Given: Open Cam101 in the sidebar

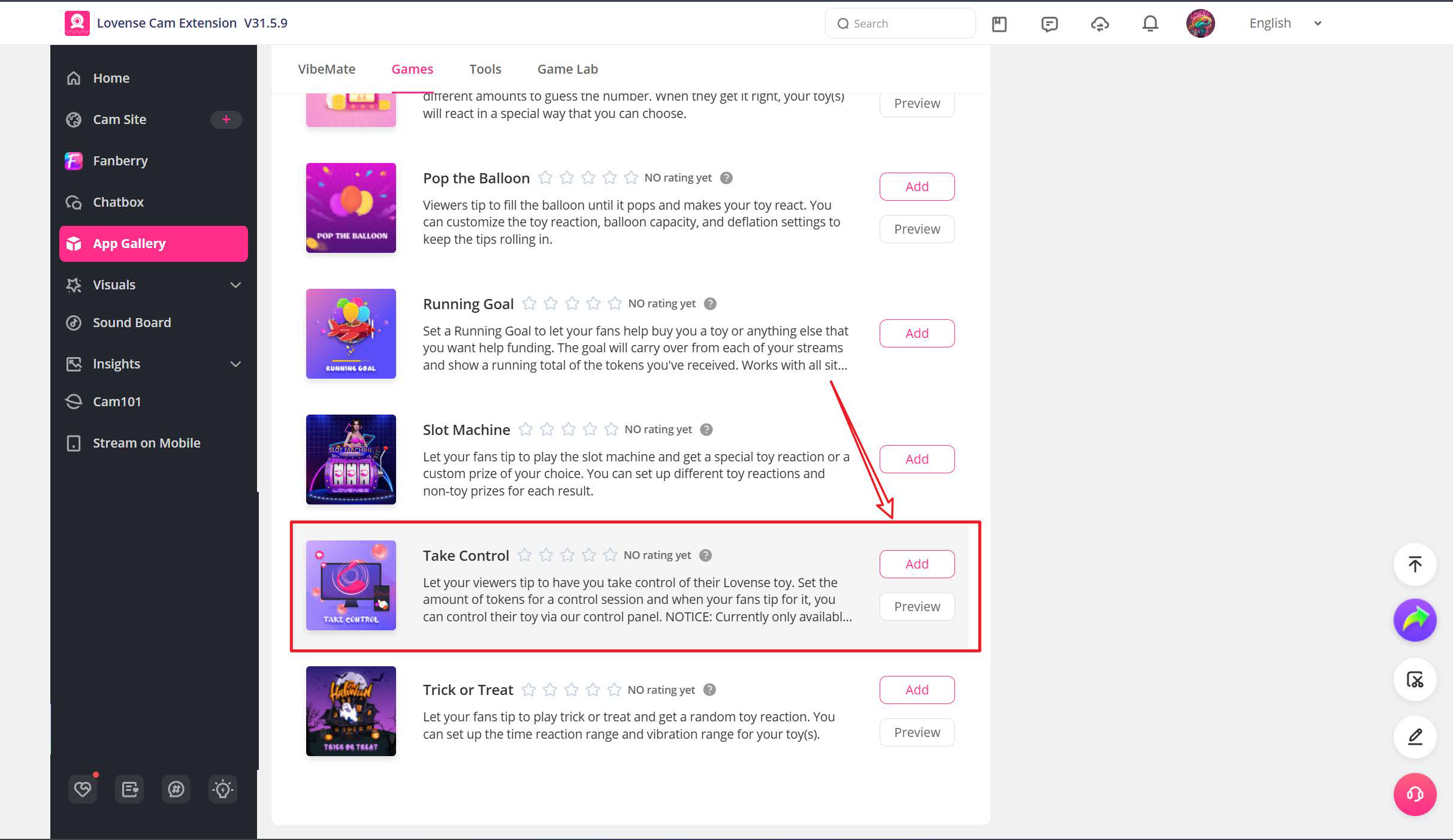Looking at the screenshot, I should coord(153,401).
